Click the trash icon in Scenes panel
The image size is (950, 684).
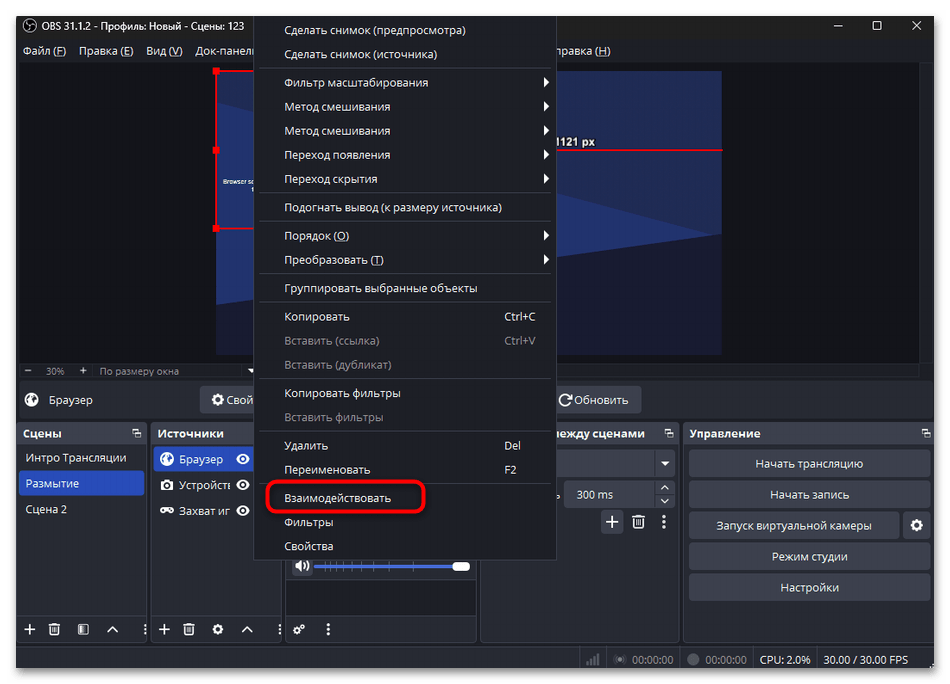click(x=55, y=629)
